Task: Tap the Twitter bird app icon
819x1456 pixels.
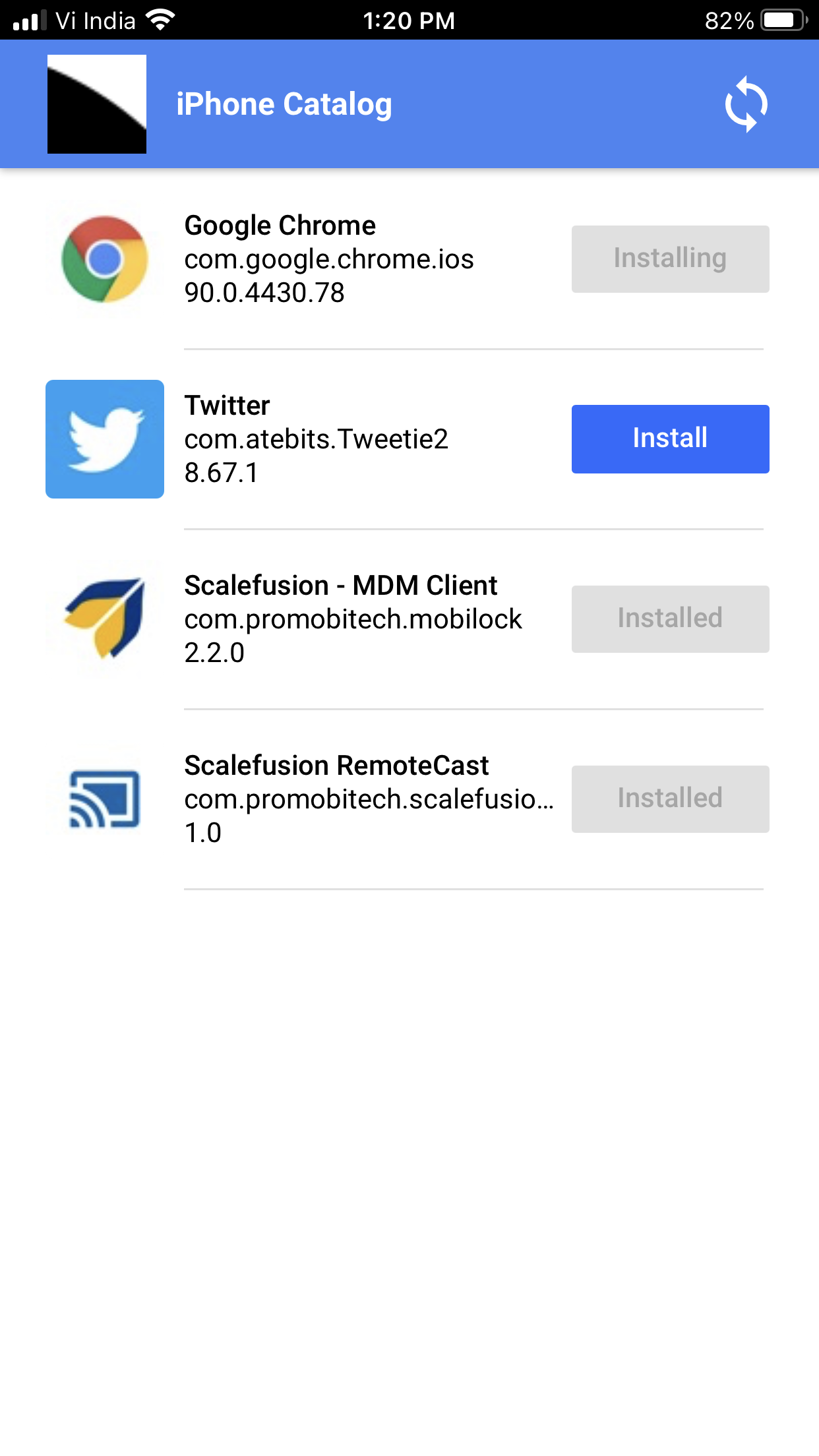Action: [x=105, y=439]
